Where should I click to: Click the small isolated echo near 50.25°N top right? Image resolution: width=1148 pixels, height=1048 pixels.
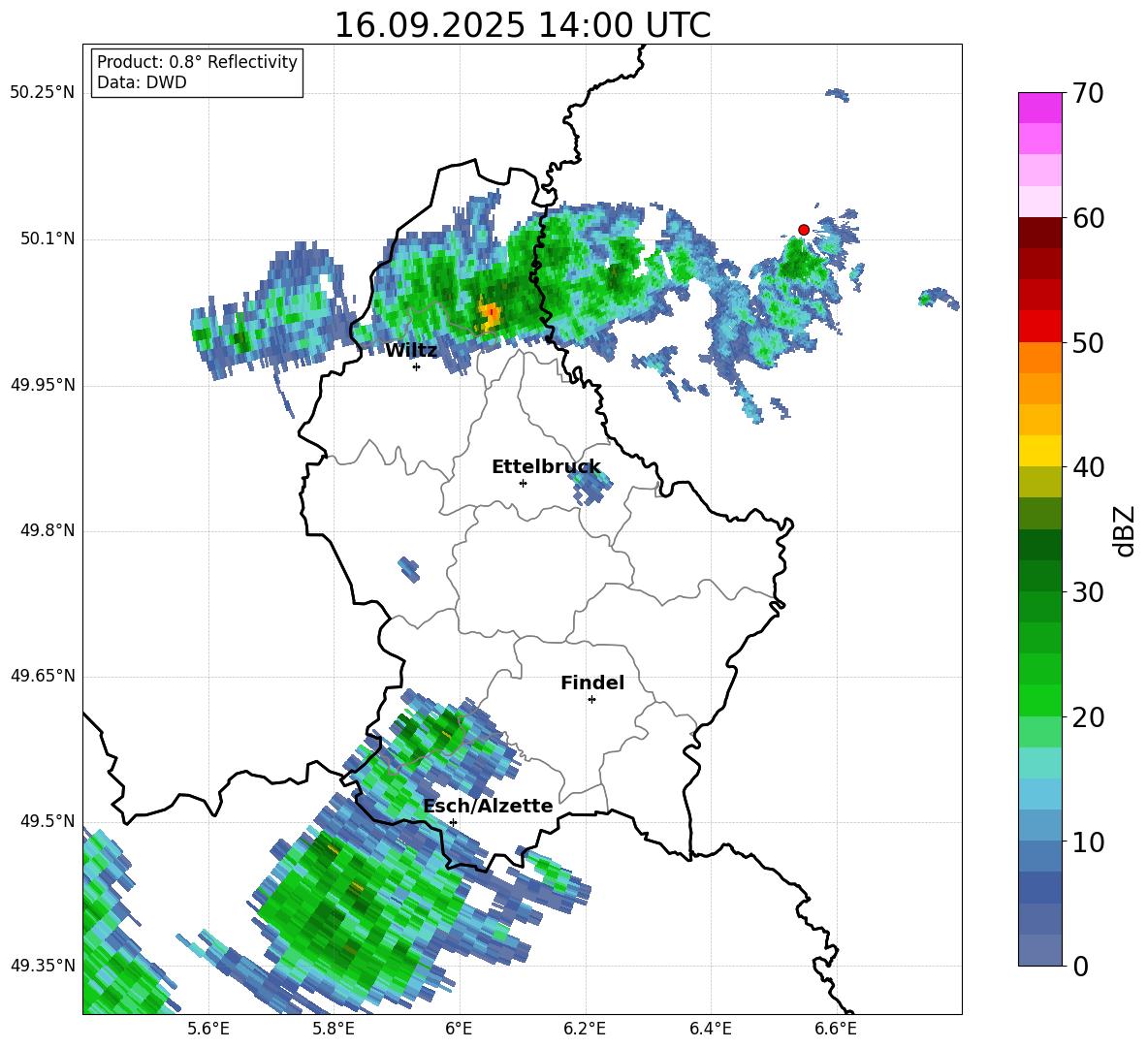pyautogui.click(x=838, y=94)
